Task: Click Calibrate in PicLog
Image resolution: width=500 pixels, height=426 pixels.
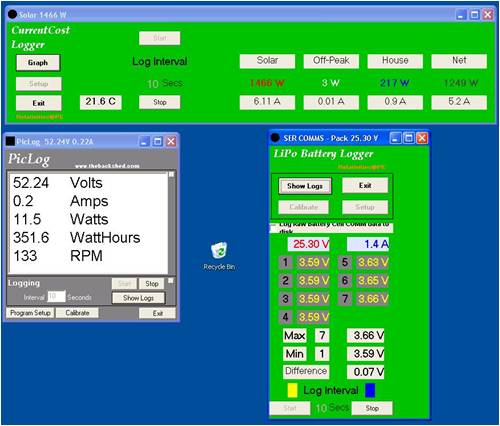Action: point(77,313)
